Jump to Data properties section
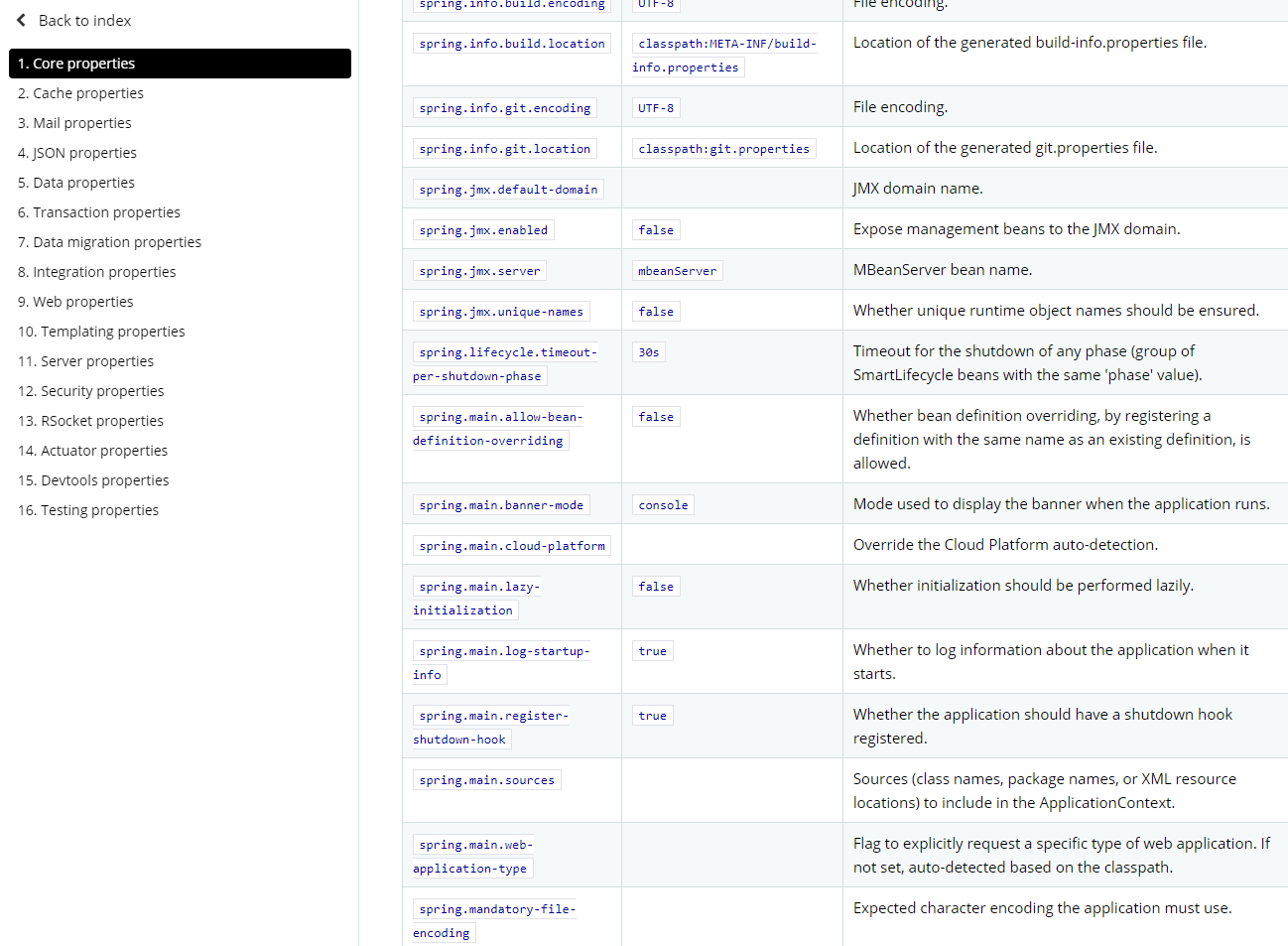The width and height of the screenshot is (1288, 946). point(76,183)
